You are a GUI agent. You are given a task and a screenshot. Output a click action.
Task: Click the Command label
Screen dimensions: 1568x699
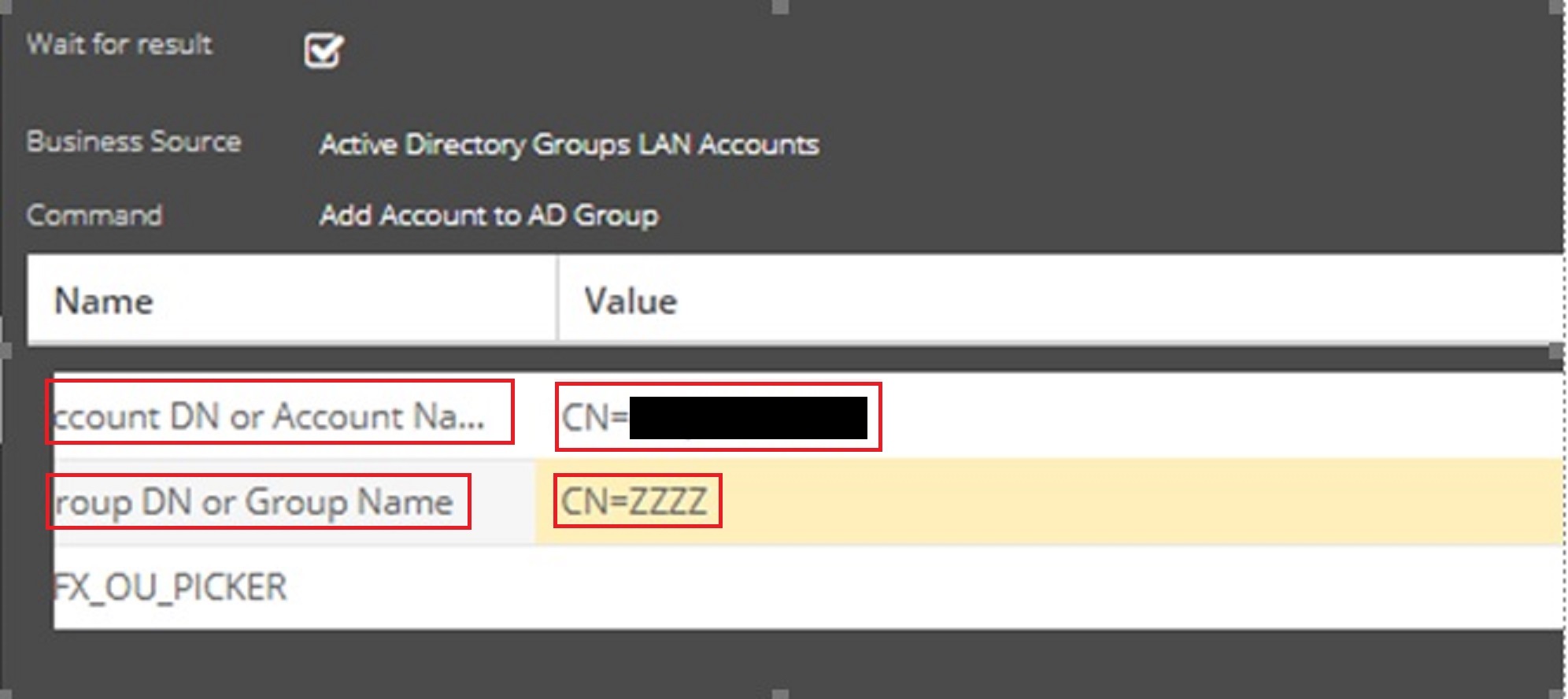coord(94,215)
